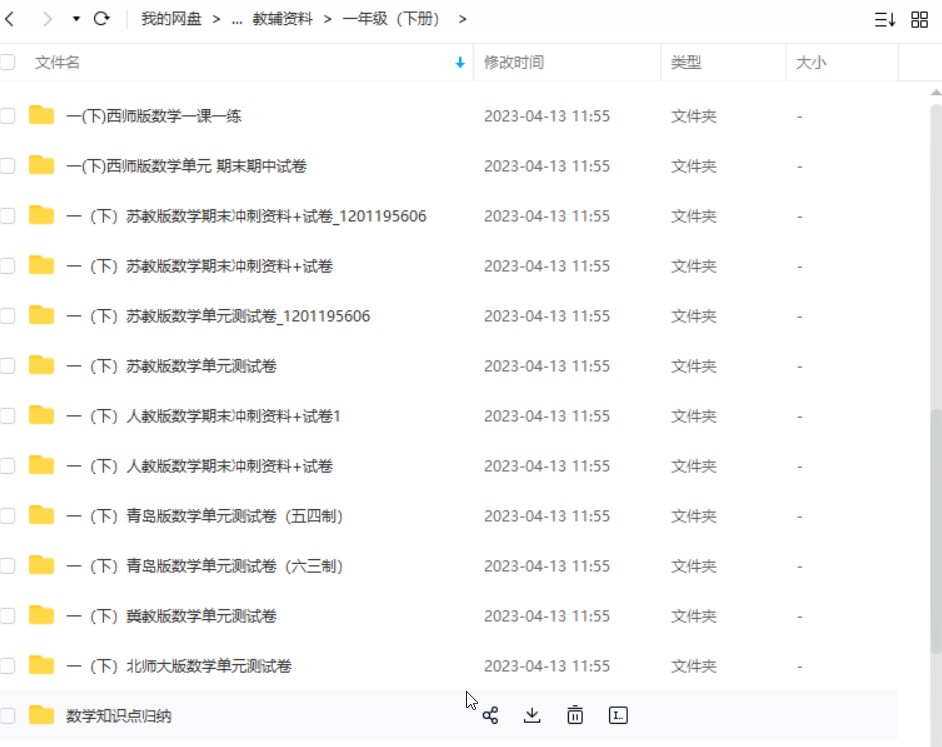The width and height of the screenshot is (942, 747).
Task: Go forward with the forward arrow
Action: point(47,19)
